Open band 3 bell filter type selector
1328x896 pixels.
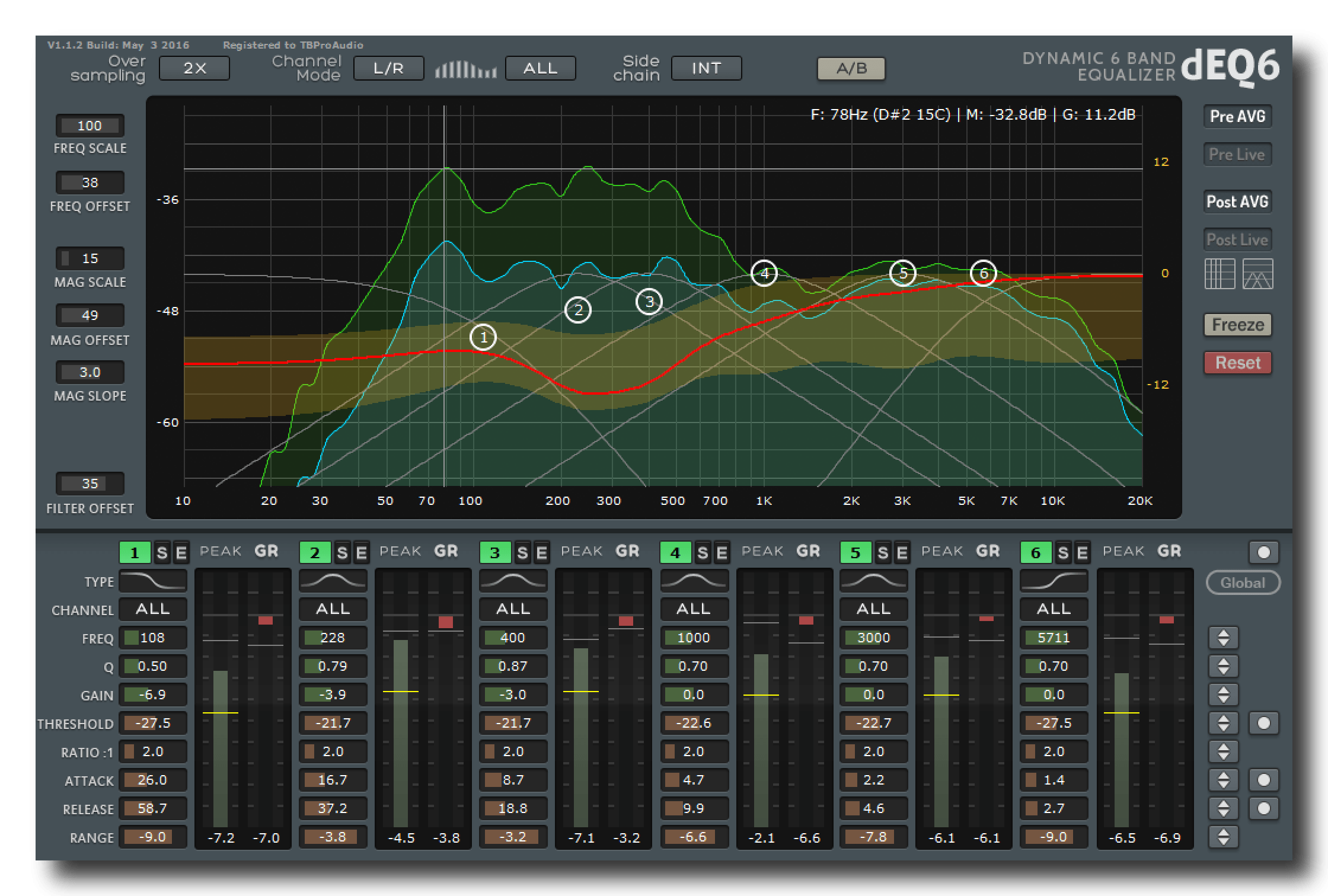click(513, 581)
